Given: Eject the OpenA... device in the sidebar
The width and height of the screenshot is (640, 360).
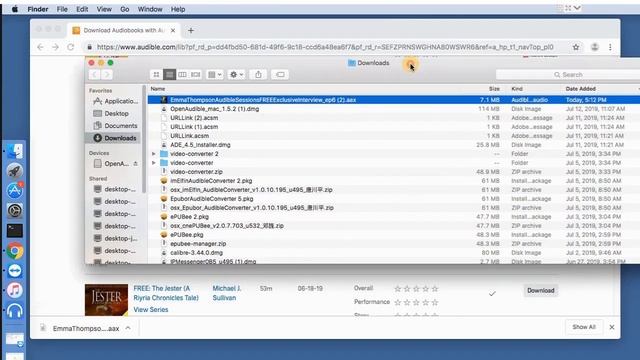Looking at the screenshot, I should pyautogui.click(x=136, y=164).
